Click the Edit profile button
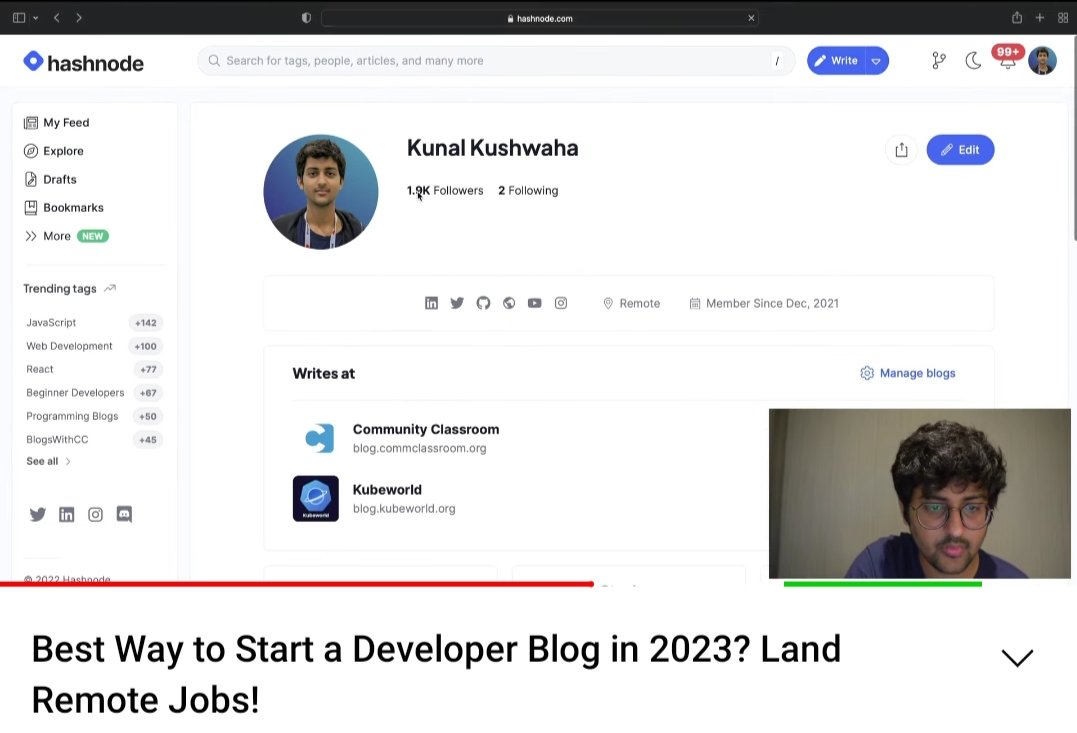This screenshot has height=733, width=1077. click(x=960, y=150)
